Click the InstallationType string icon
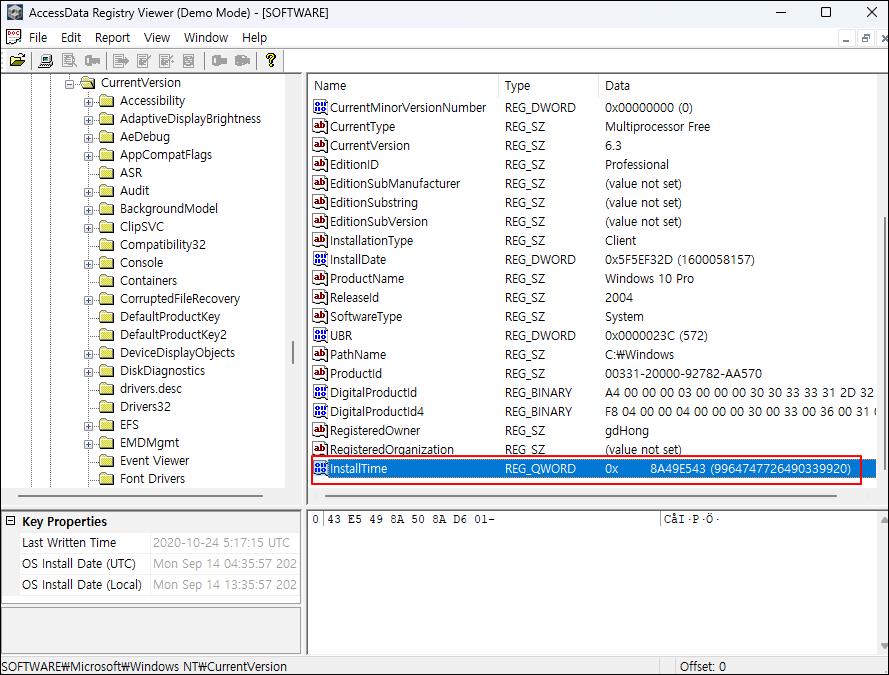Screen dimensions: 889x675 click(x=320, y=240)
